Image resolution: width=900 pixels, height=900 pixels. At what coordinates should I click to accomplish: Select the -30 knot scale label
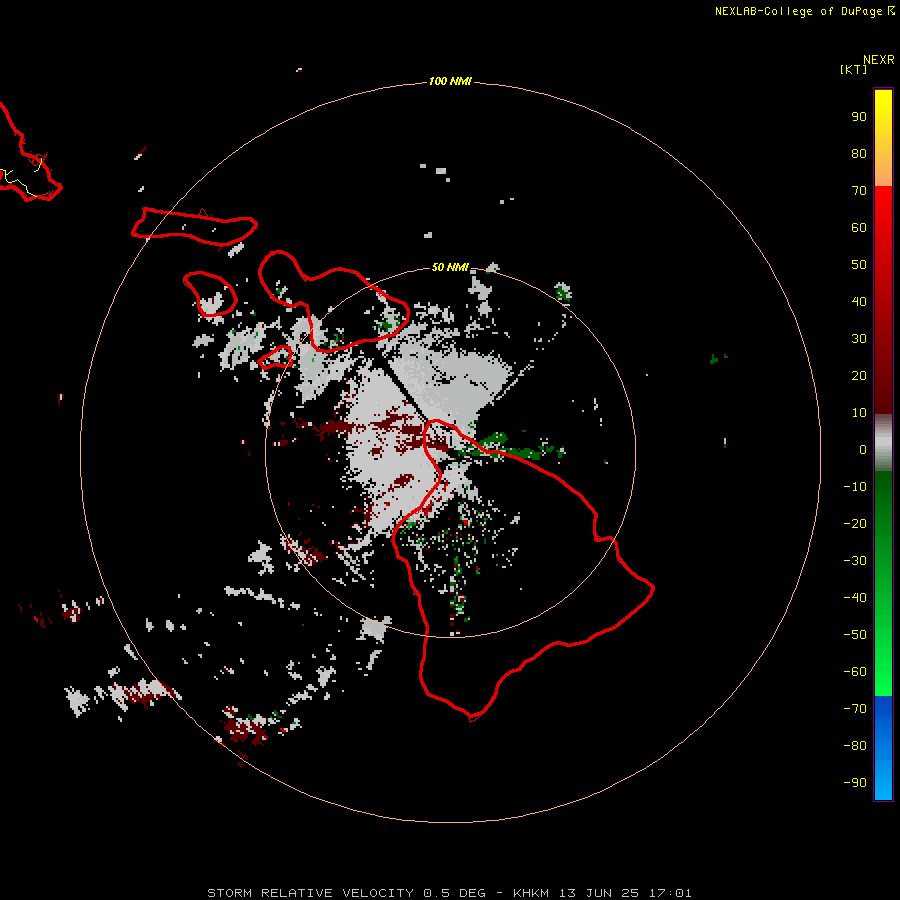tap(855, 561)
